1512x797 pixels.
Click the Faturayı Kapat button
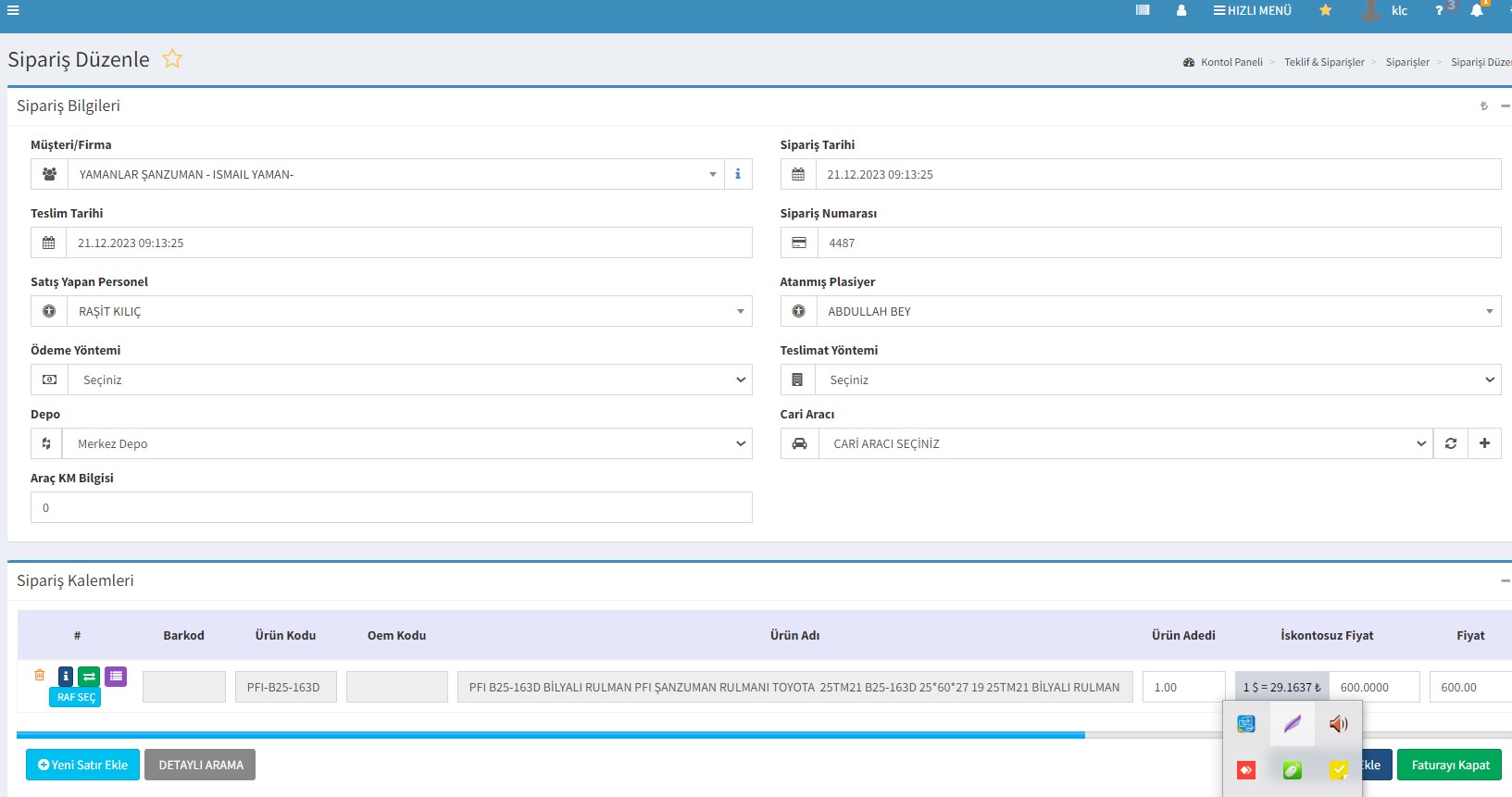click(x=1449, y=765)
